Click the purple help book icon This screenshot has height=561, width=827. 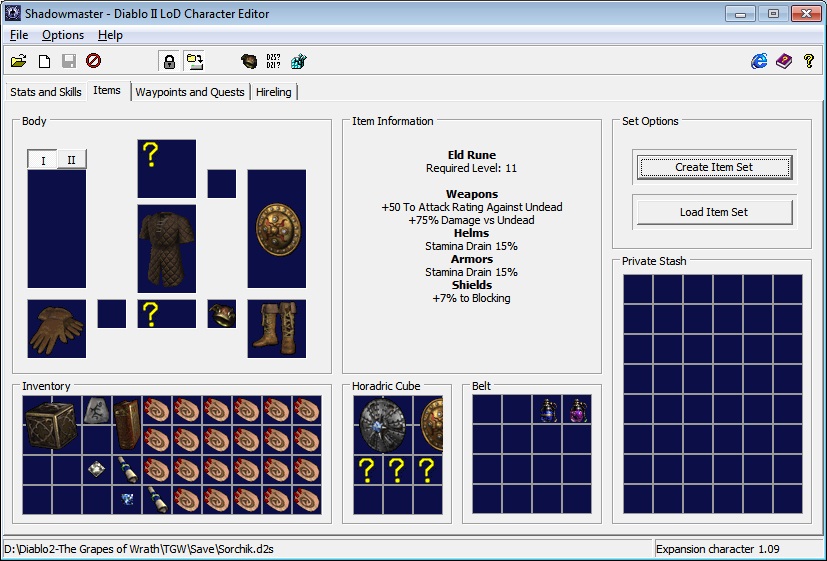pos(784,62)
